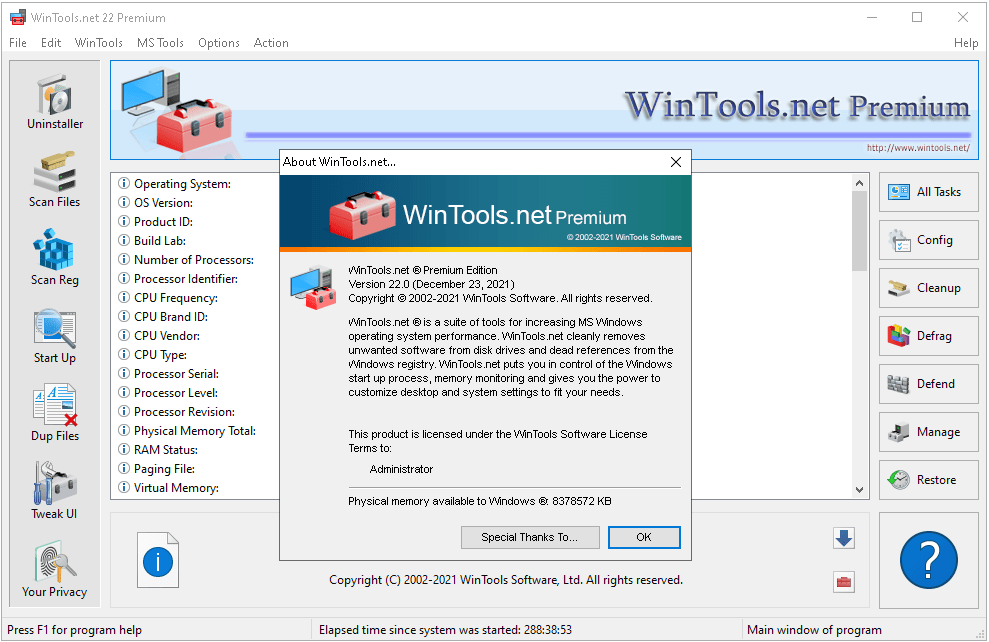Open the Start Up manager
Viewport: 989px width, 642px height.
[55, 336]
